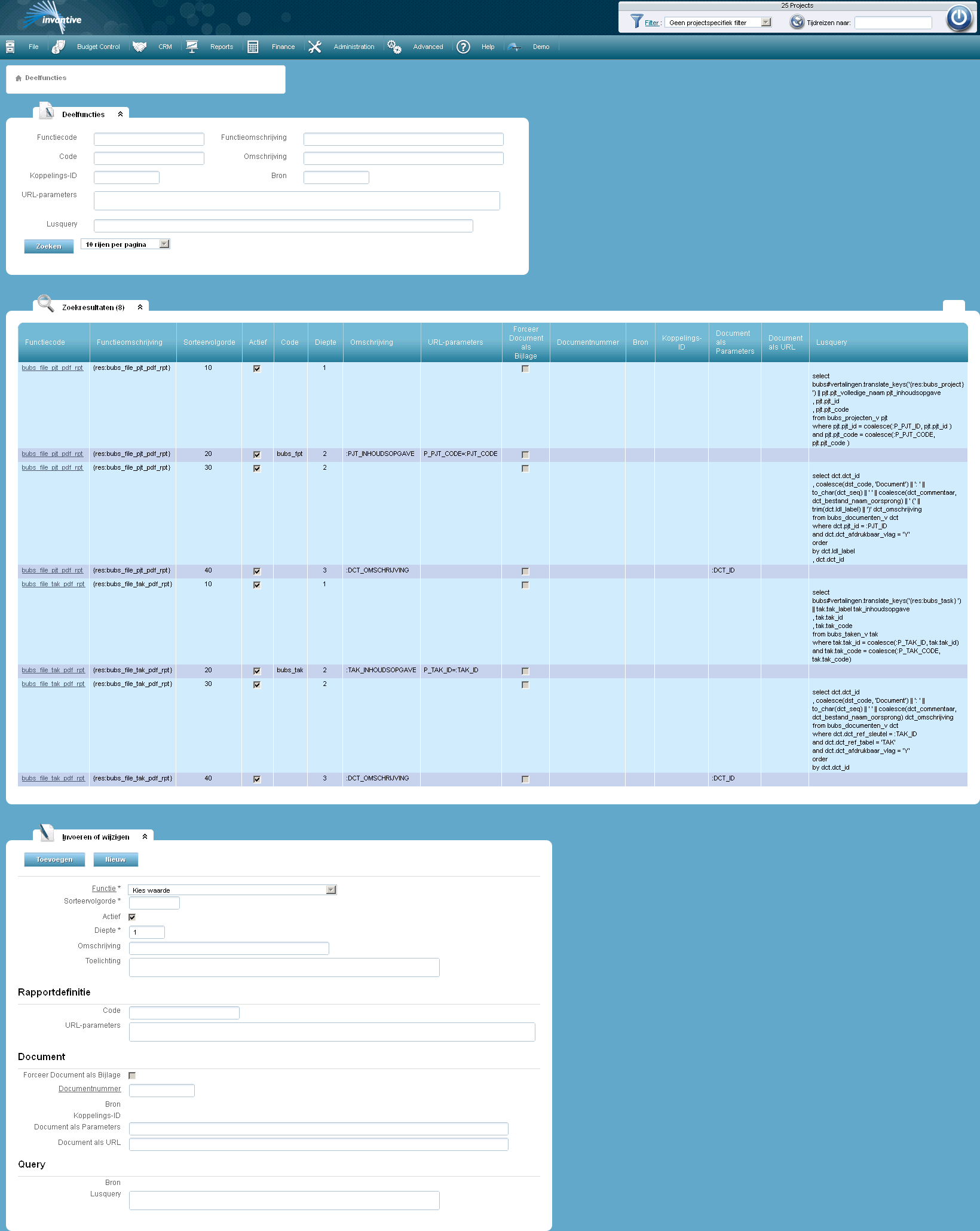Sort by Sorteervolgorde column header
980x1231 pixels.
click(x=209, y=342)
